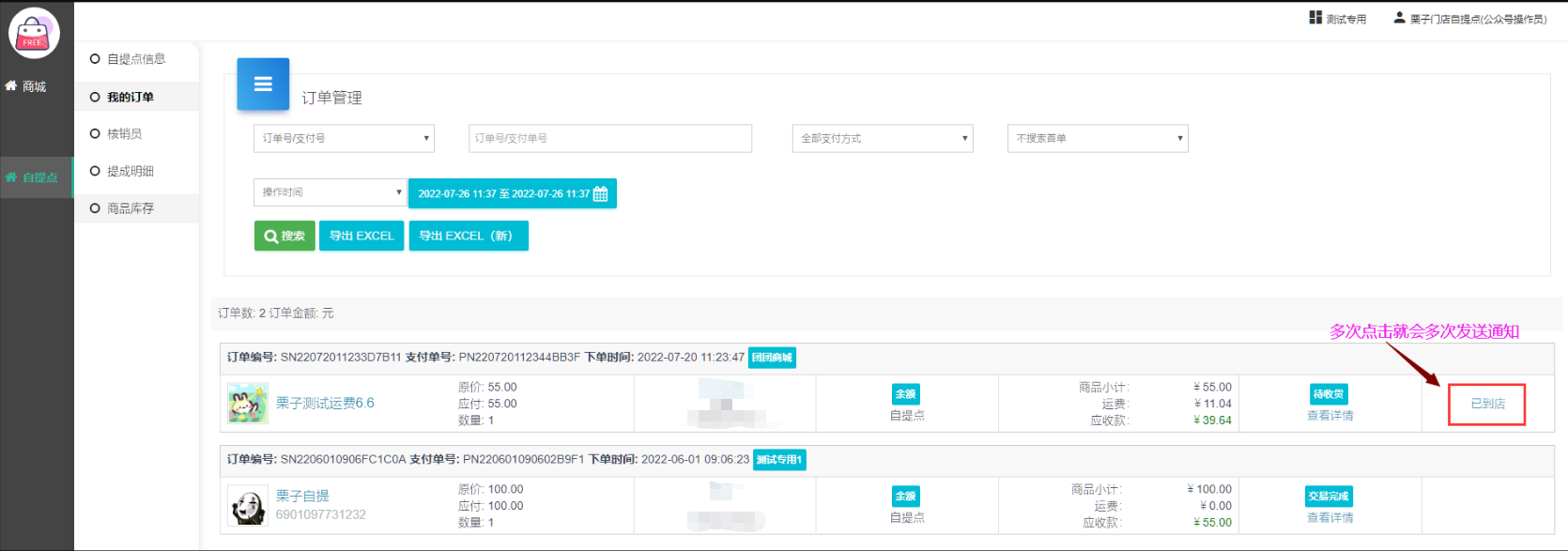Click the ¥ 11.04 shipping fee value
The image size is (1568, 551).
1212,404
